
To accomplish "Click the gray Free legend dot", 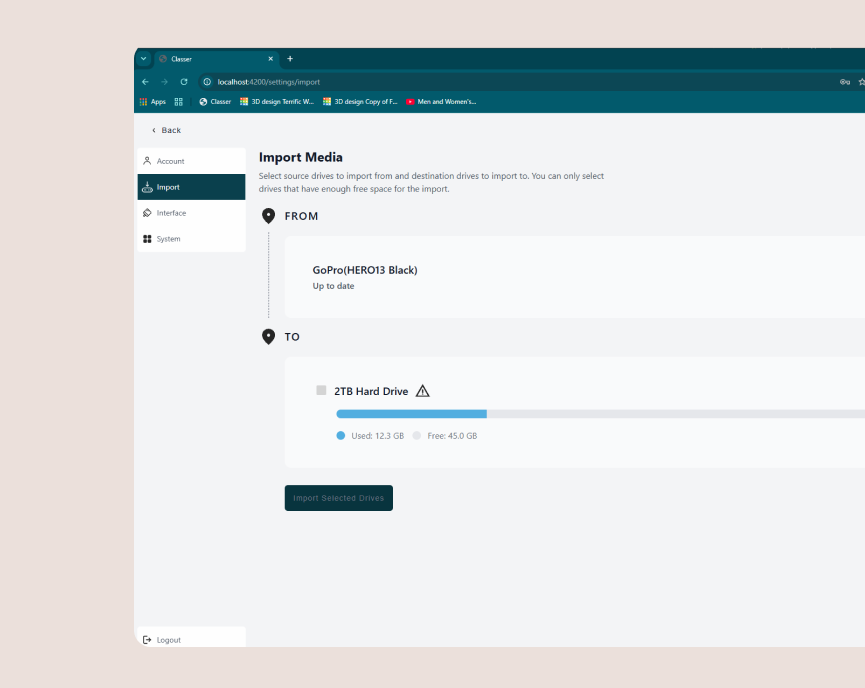I will click(x=417, y=436).
